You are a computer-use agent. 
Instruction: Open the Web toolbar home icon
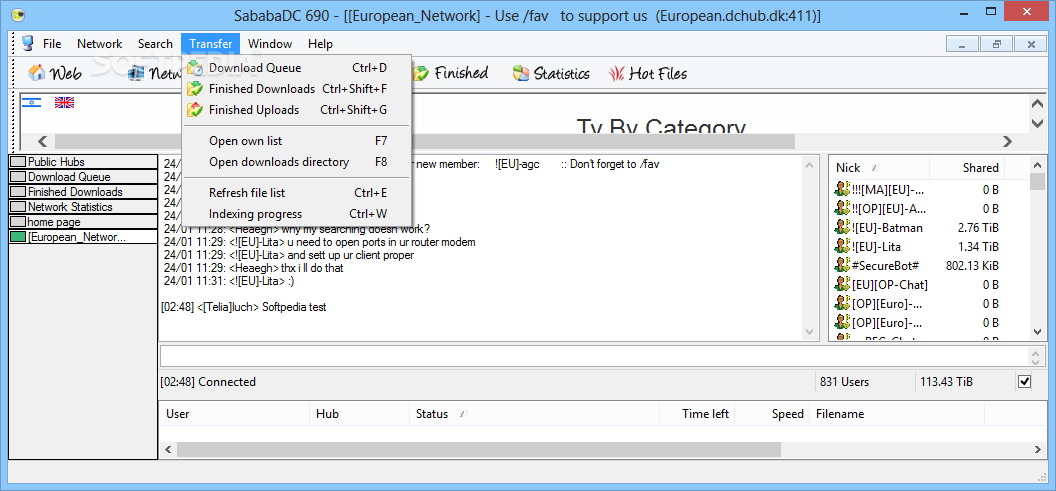tap(37, 72)
